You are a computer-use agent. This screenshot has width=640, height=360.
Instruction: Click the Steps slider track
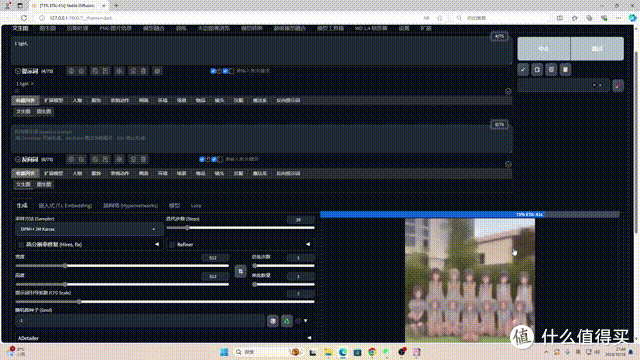[x=240, y=228]
